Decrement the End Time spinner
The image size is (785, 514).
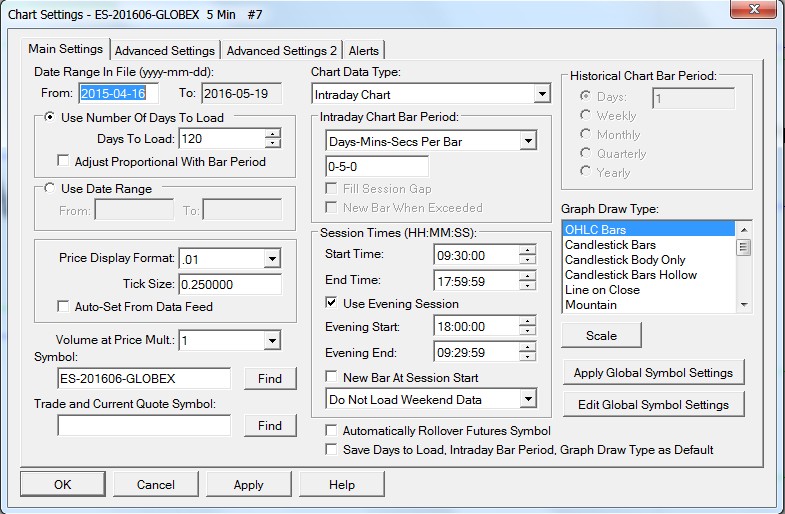527,286
